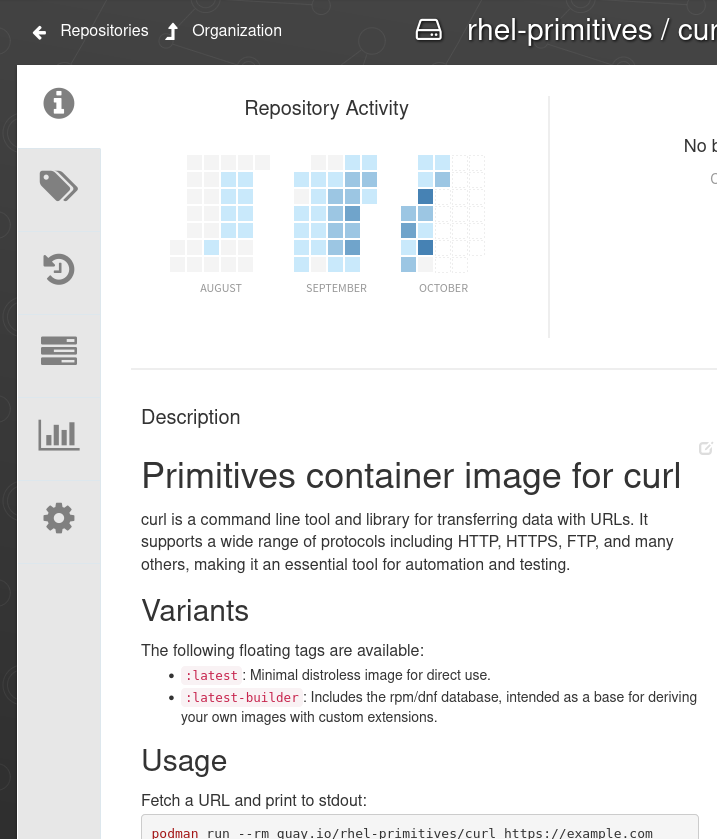Navigate to the Organization page
This screenshot has width=717, height=839.
coord(236,31)
